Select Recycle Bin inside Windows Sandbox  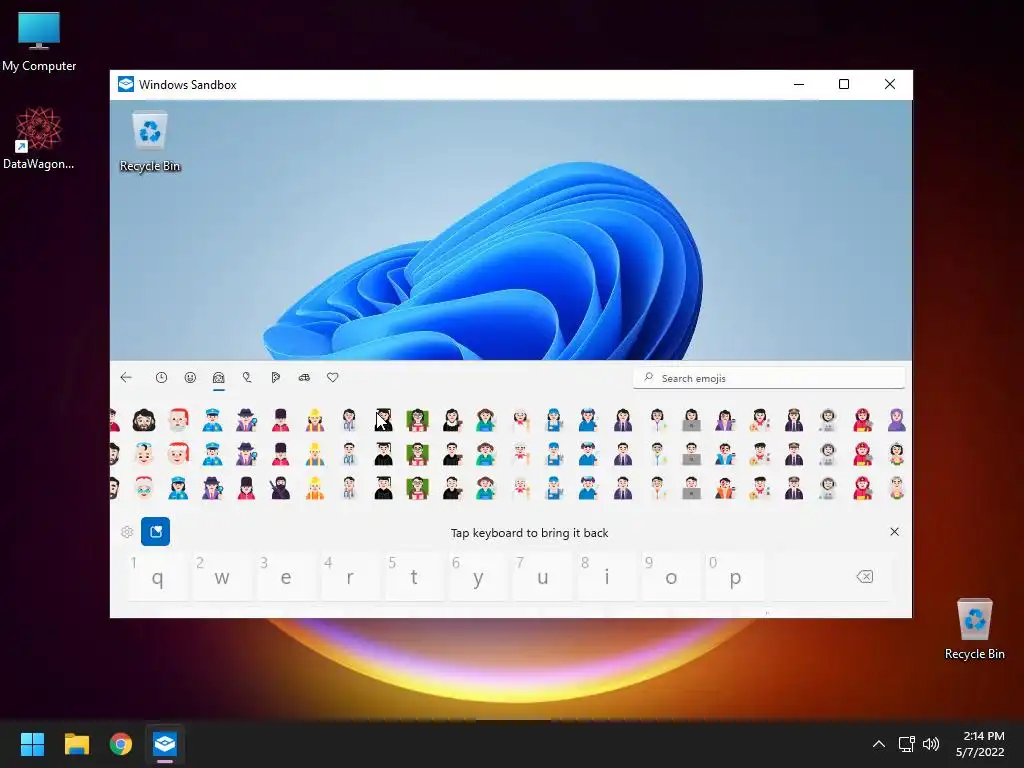pos(150,142)
